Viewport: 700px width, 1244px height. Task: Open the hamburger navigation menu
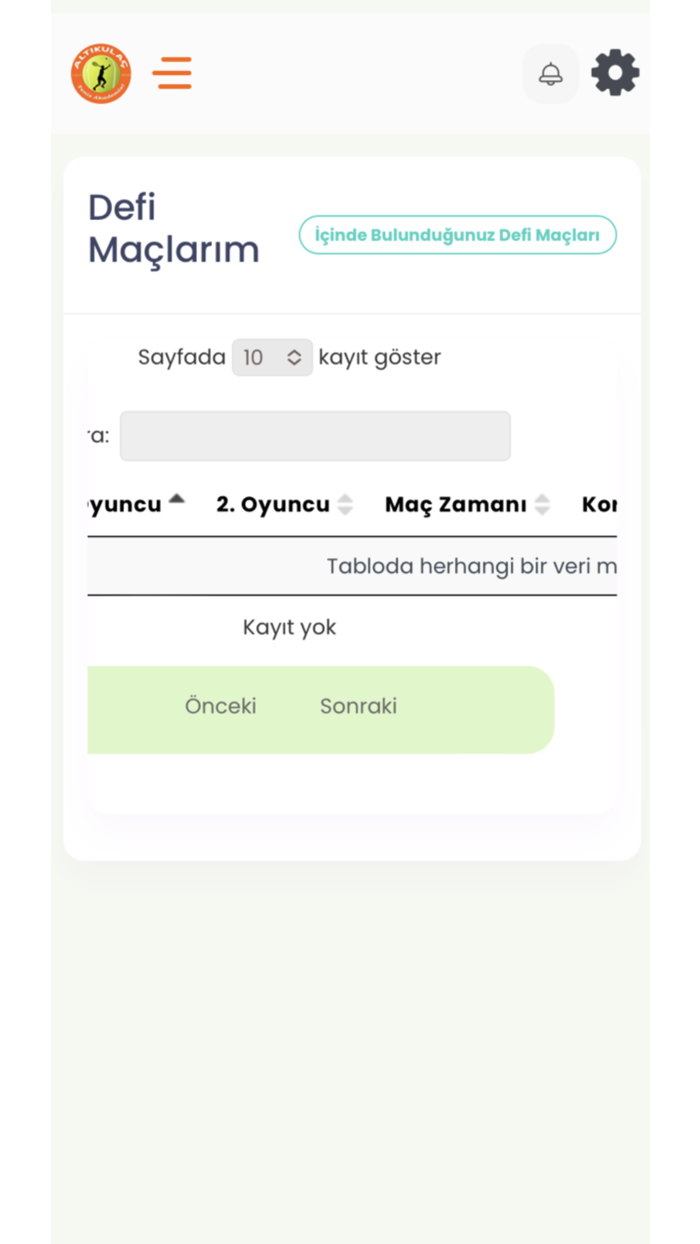point(172,73)
